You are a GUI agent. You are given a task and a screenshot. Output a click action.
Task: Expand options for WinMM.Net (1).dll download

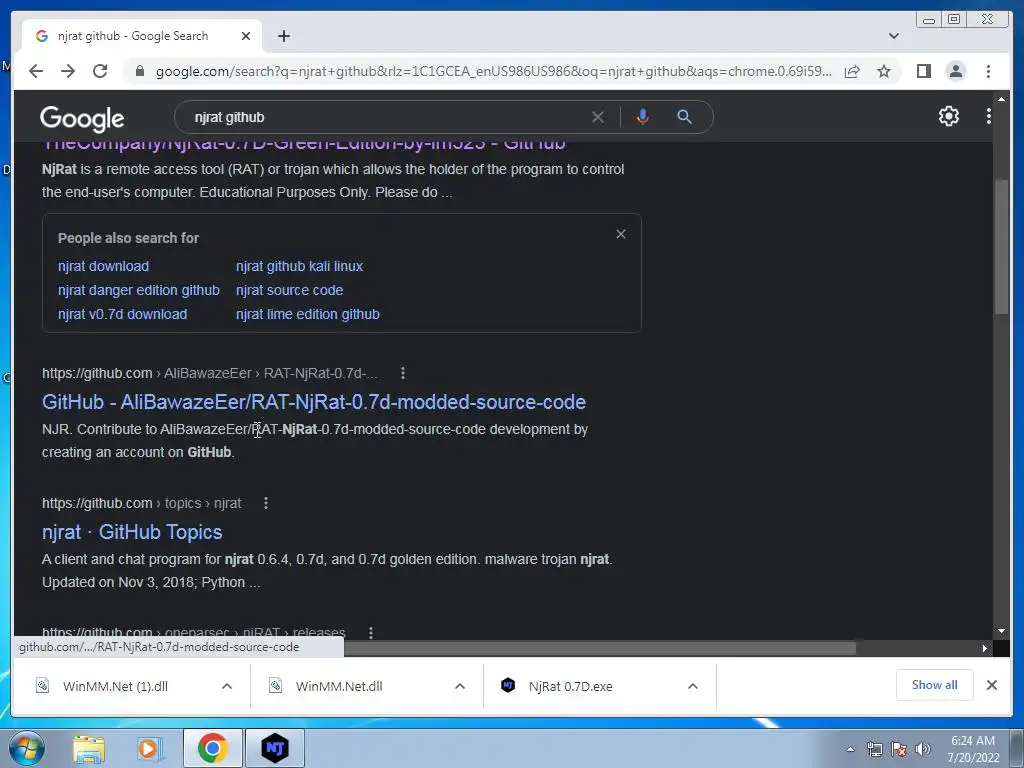(227, 686)
